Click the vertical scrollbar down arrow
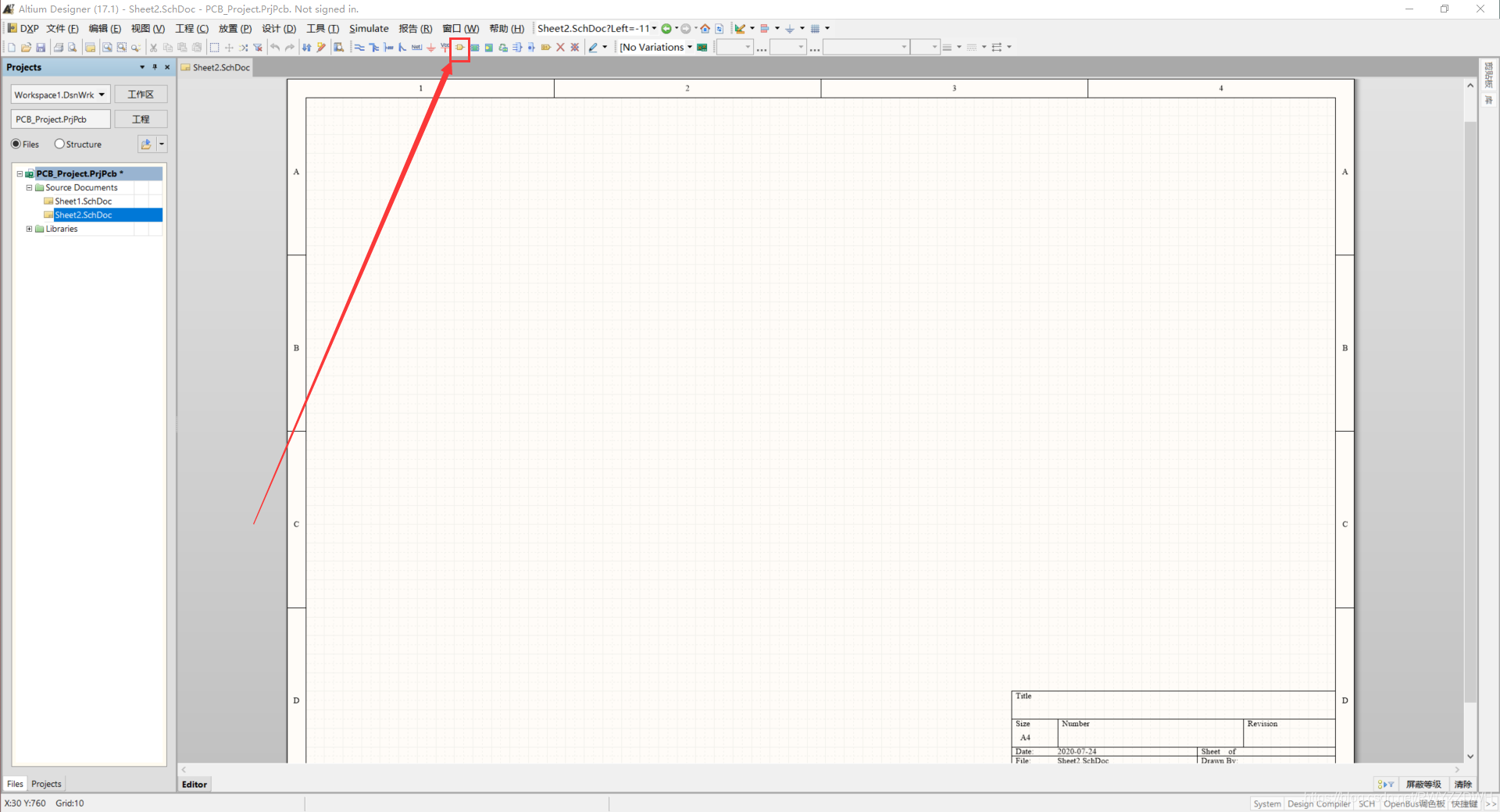1500x812 pixels. coord(1470,756)
